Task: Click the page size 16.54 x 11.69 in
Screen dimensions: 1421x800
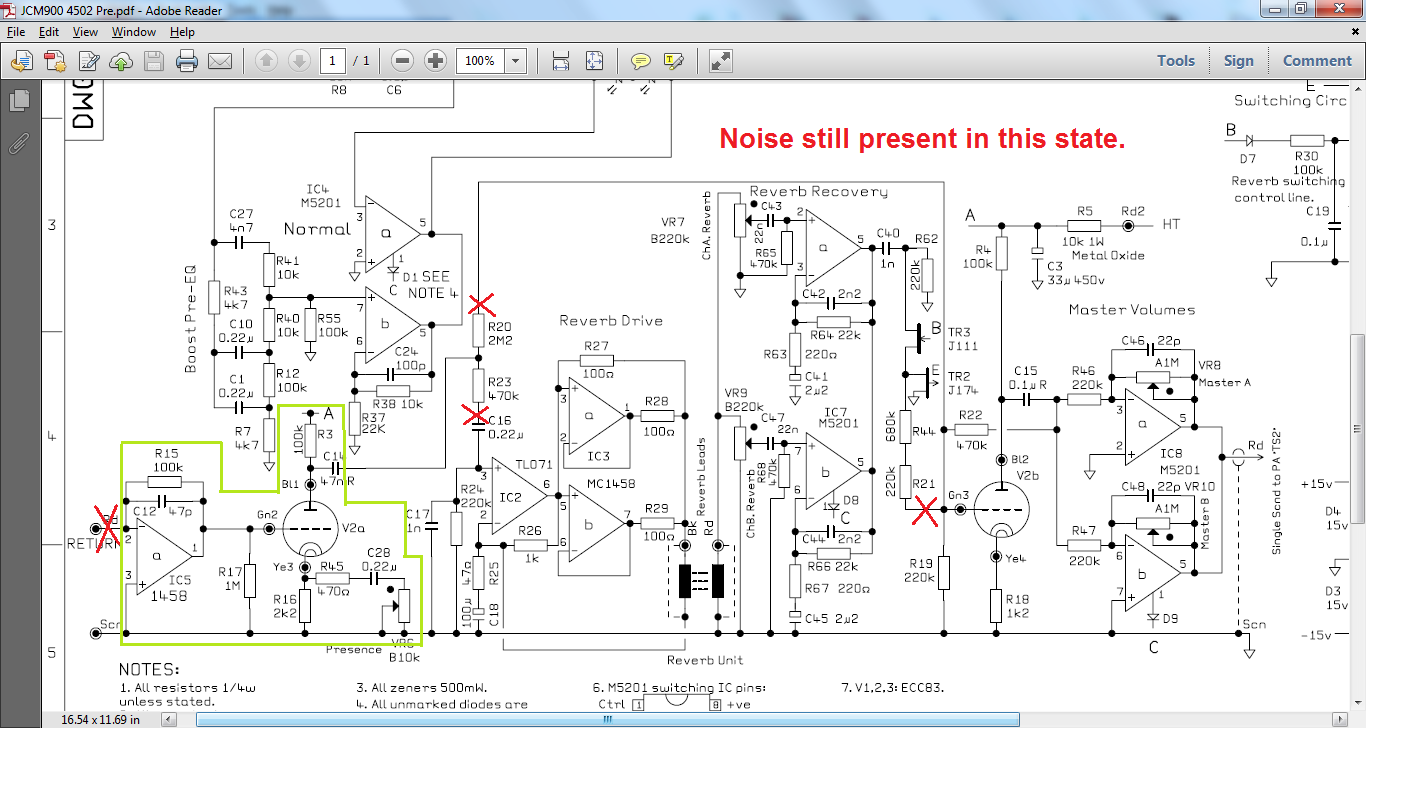Action: click(x=101, y=719)
